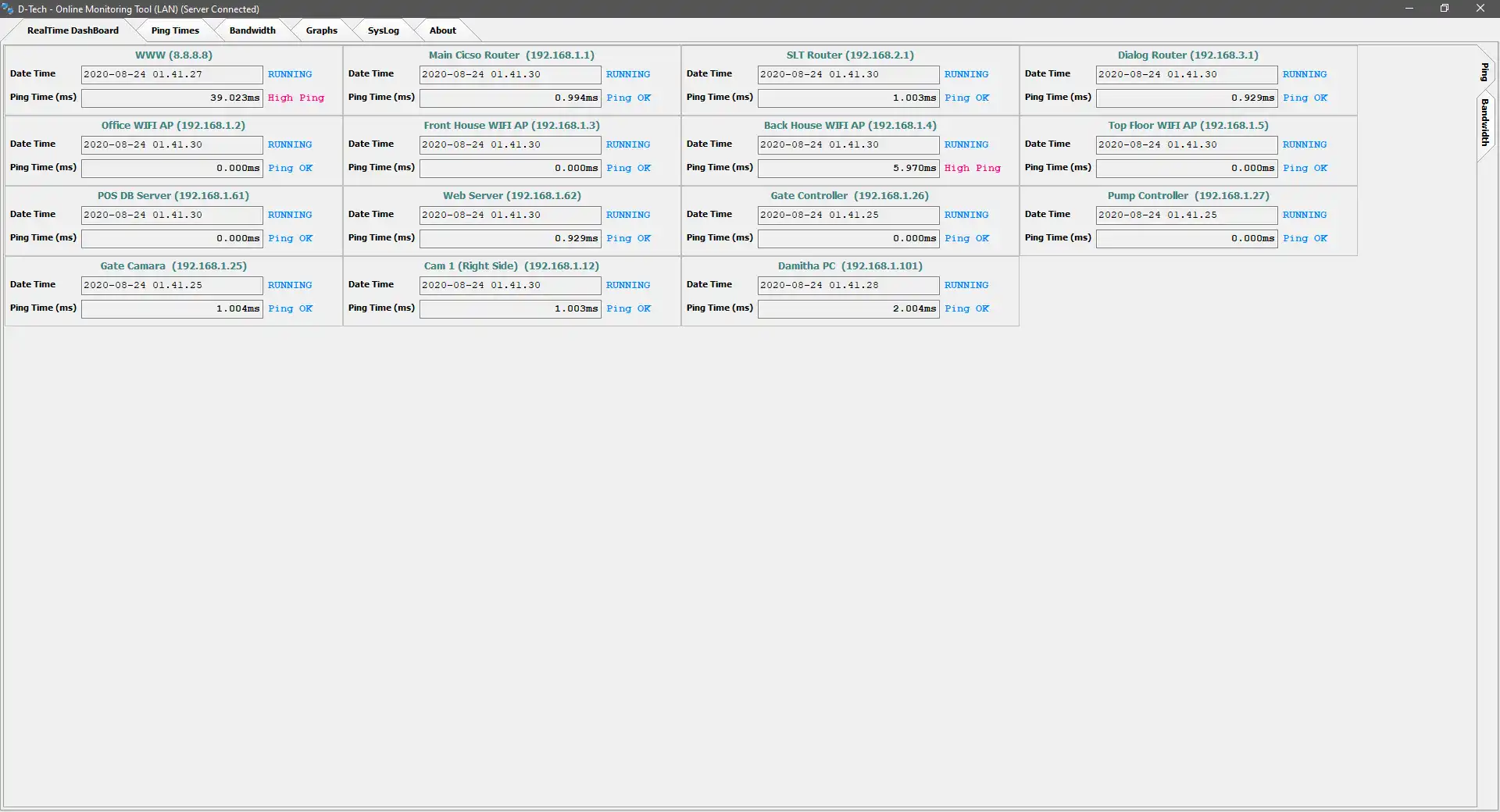The width and height of the screenshot is (1500, 812).
Task: Click Gate Camara (192.168.1.25) heading
Action: tap(173, 266)
